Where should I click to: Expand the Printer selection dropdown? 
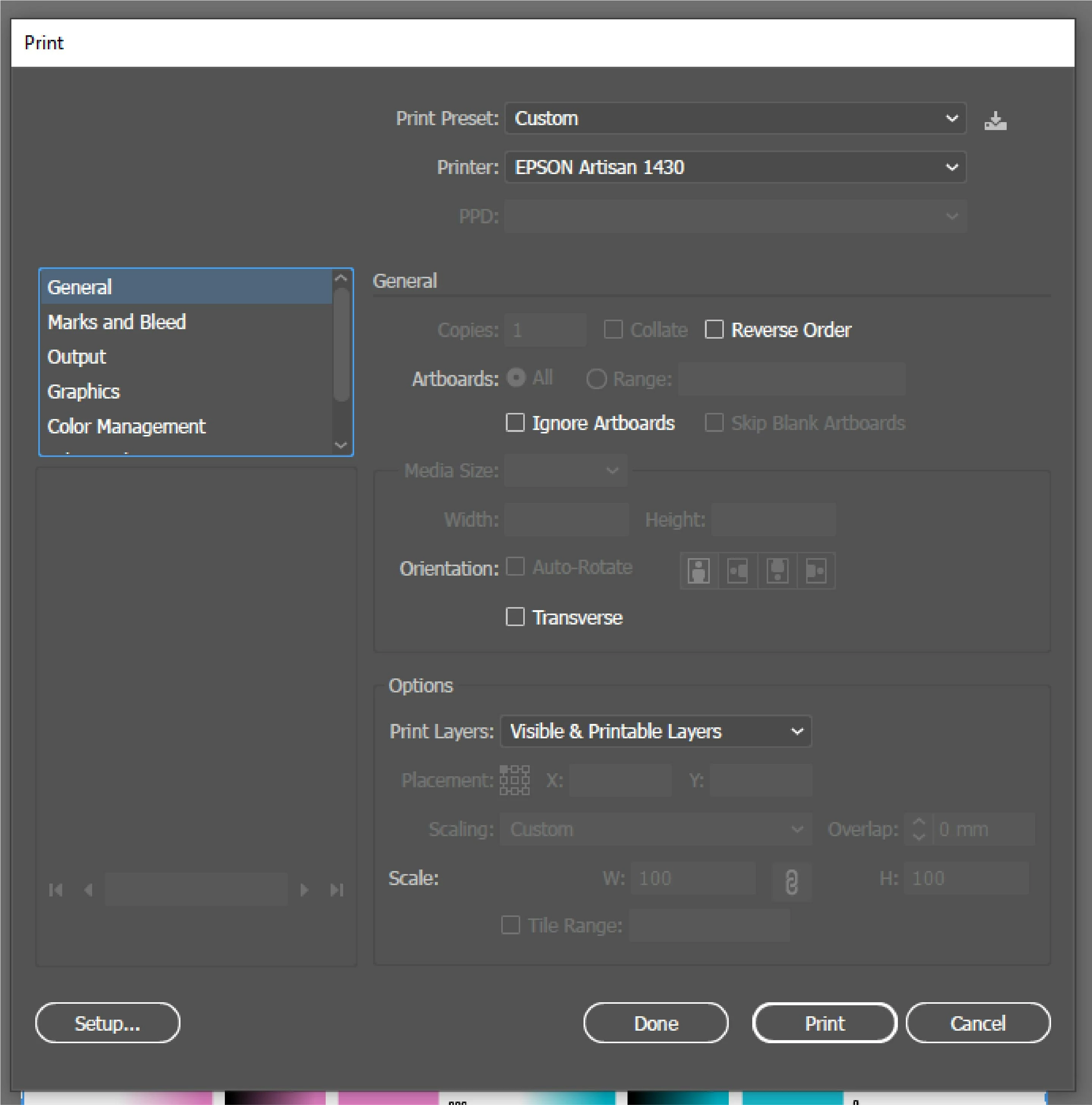(735, 167)
